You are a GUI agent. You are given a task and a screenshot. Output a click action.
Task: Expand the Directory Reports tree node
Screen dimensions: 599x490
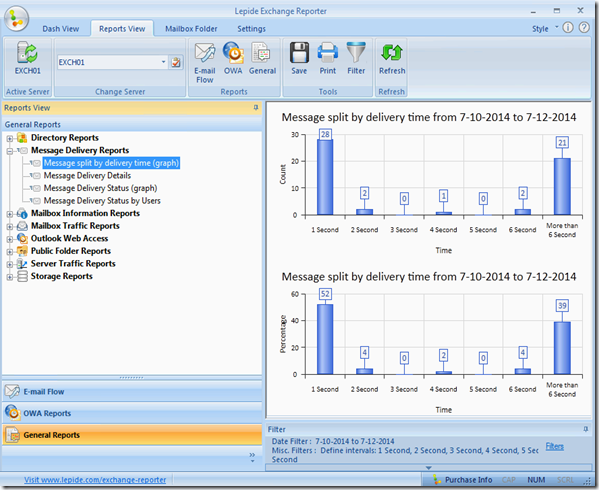[x=10, y=138]
